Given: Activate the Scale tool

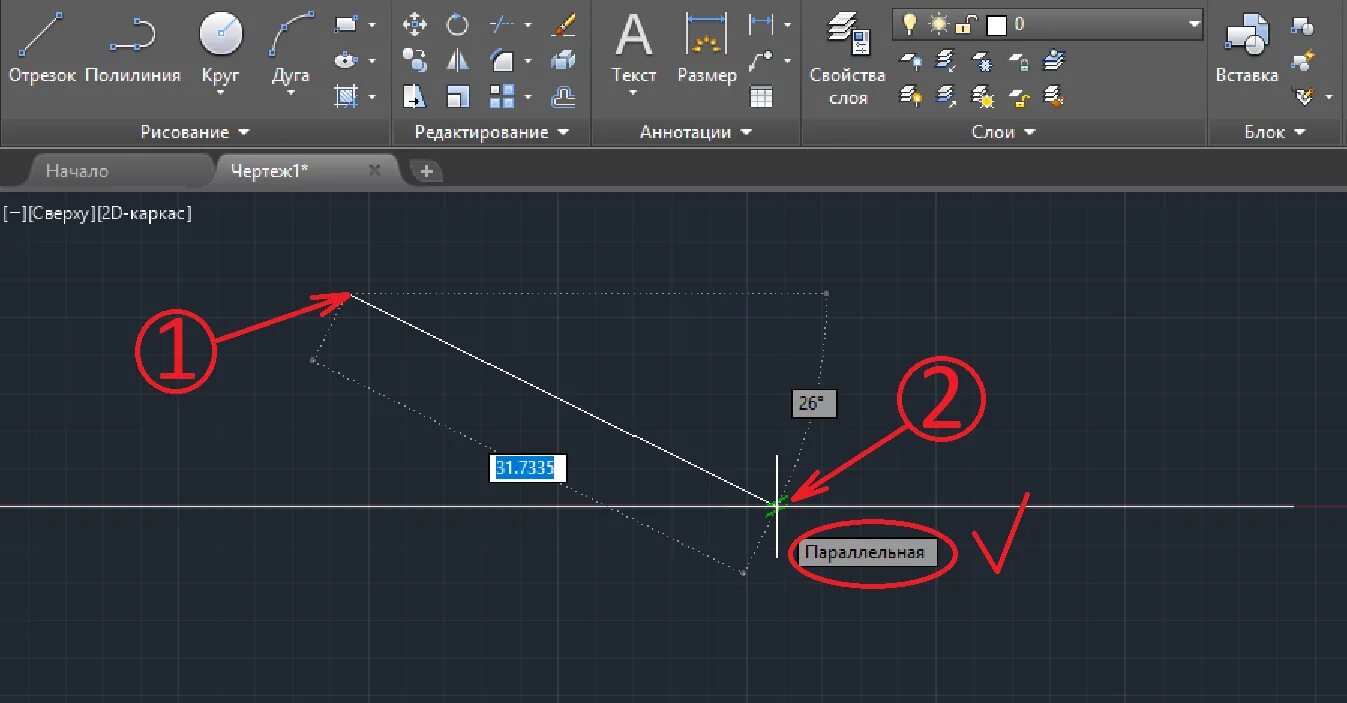Looking at the screenshot, I should (x=458, y=96).
